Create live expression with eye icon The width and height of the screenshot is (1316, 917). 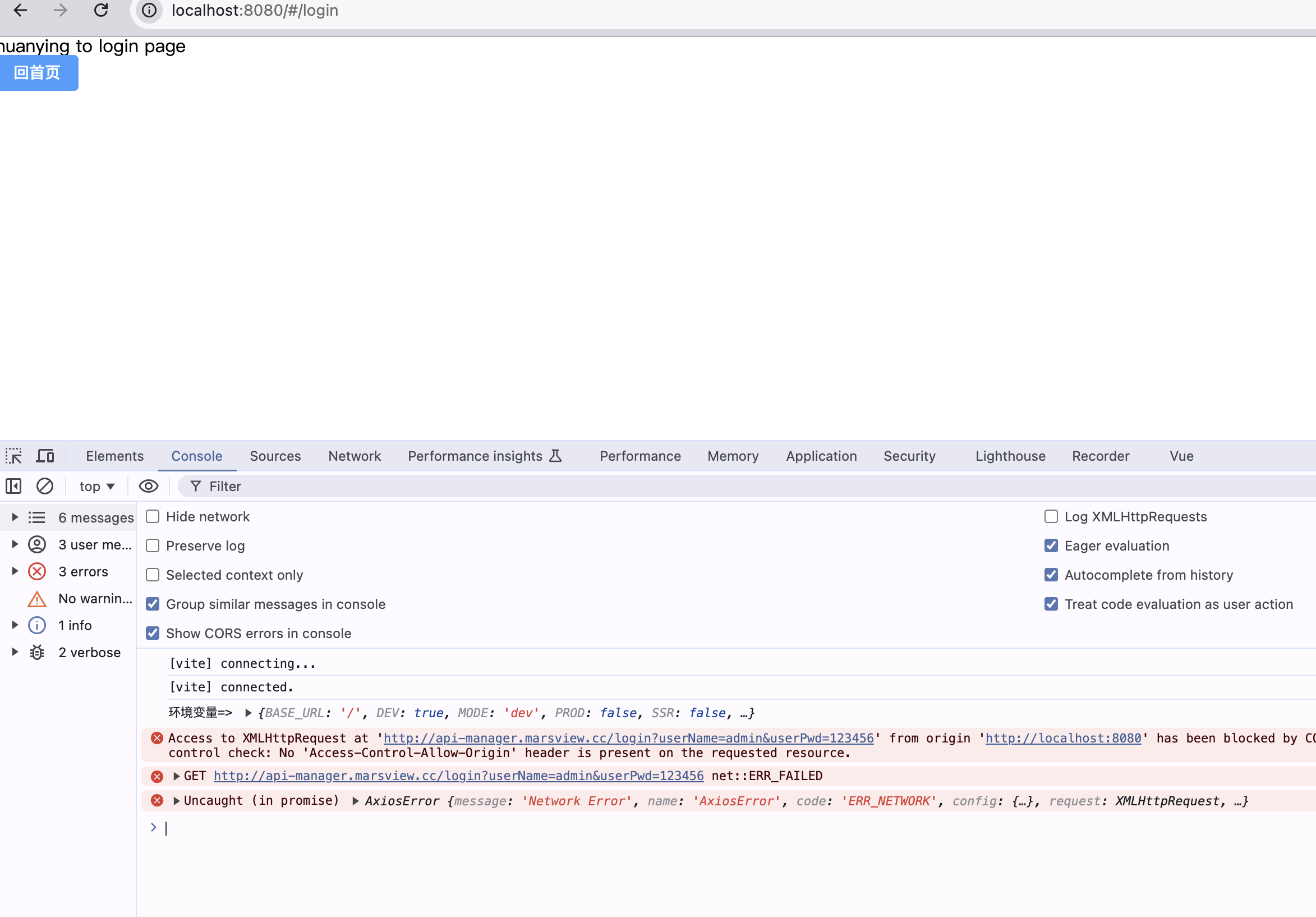[149, 487]
